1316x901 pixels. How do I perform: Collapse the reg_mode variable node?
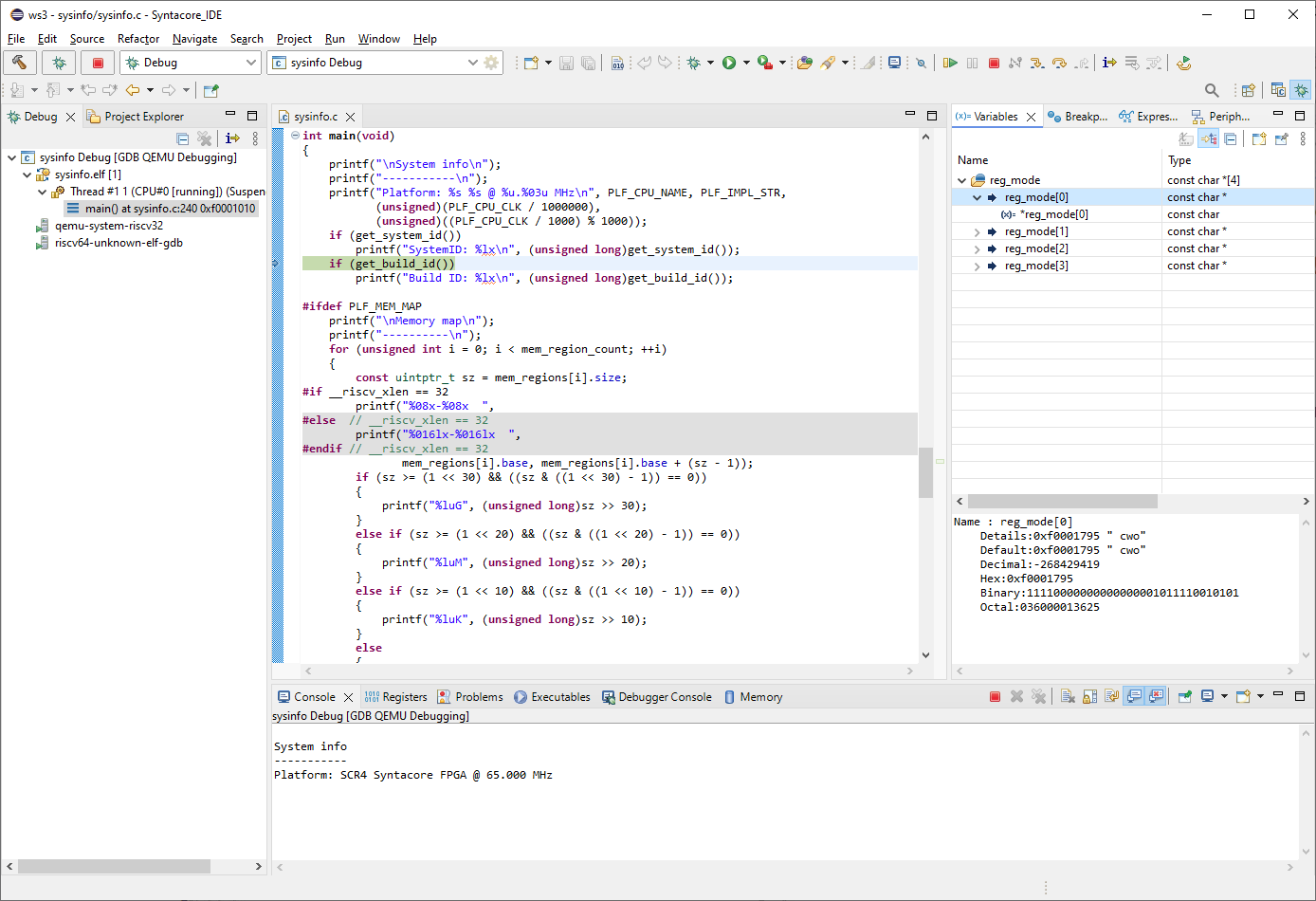point(961,180)
